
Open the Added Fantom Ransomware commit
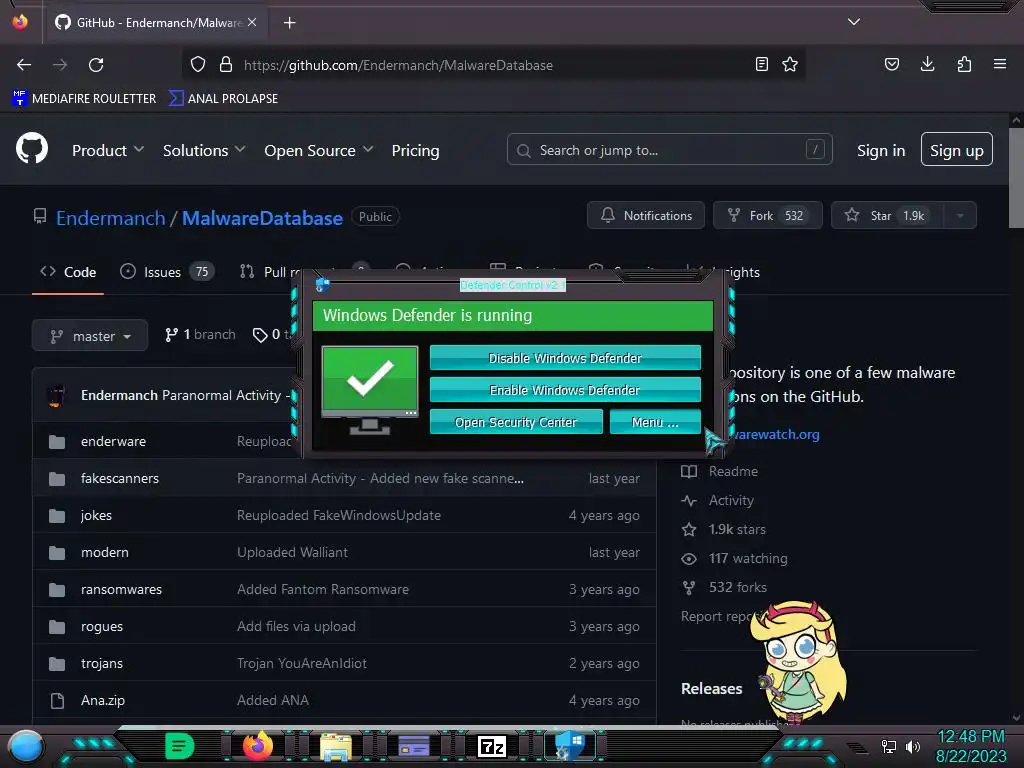(323, 589)
